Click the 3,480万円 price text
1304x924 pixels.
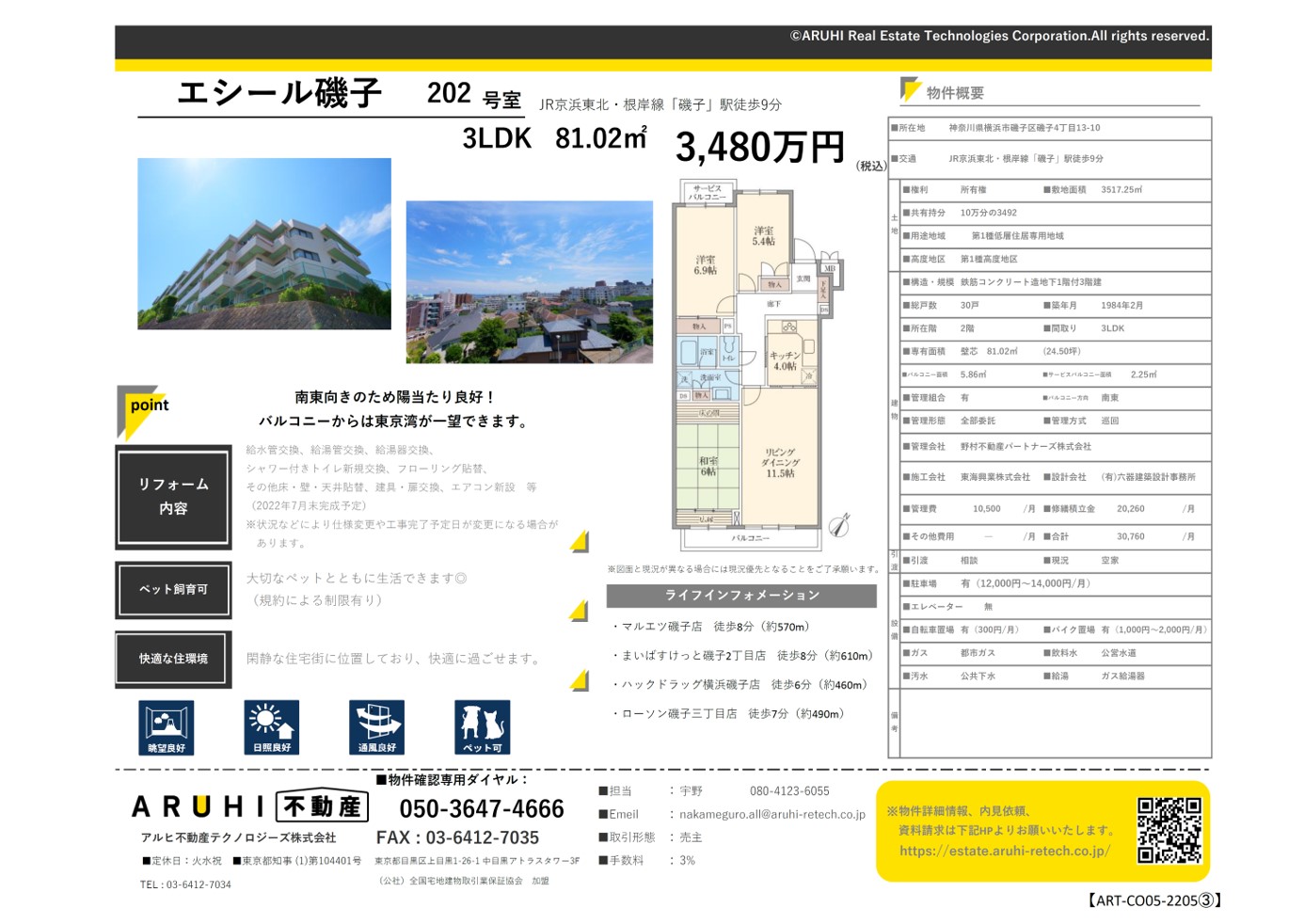click(760, 148)
